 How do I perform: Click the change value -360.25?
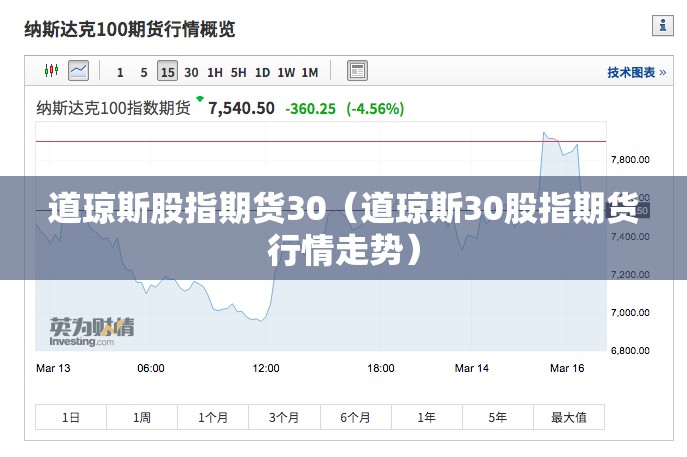coord(310,109)
